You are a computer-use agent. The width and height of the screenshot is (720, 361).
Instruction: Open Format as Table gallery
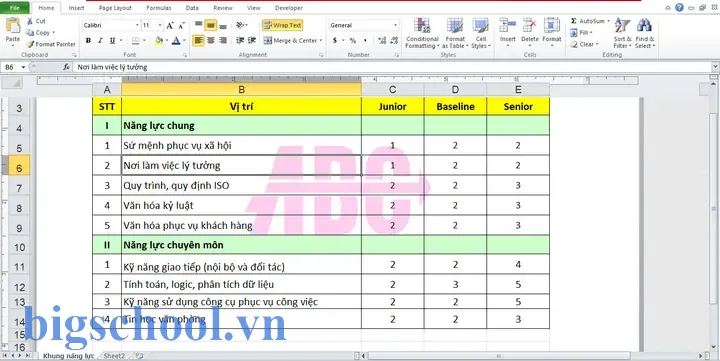[455, 33]
